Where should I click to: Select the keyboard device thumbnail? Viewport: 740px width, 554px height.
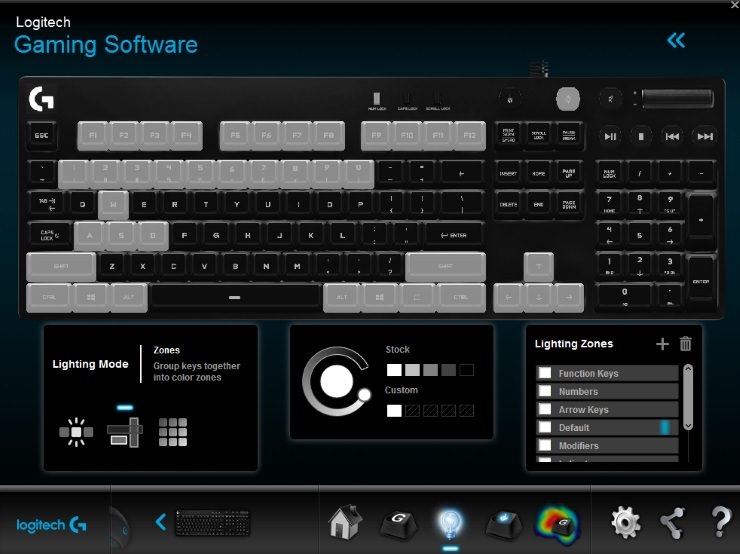pyautogui.click(x=213, y=522)
